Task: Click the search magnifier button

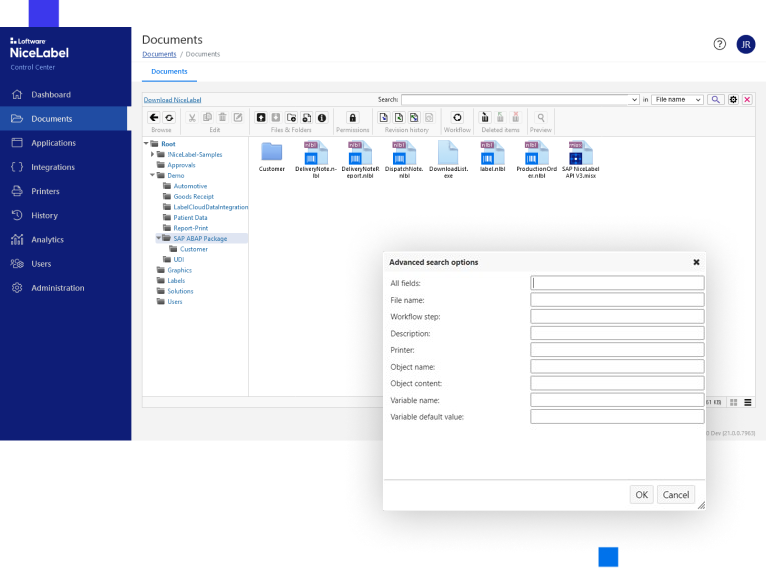Action: (x=716, y=100)
